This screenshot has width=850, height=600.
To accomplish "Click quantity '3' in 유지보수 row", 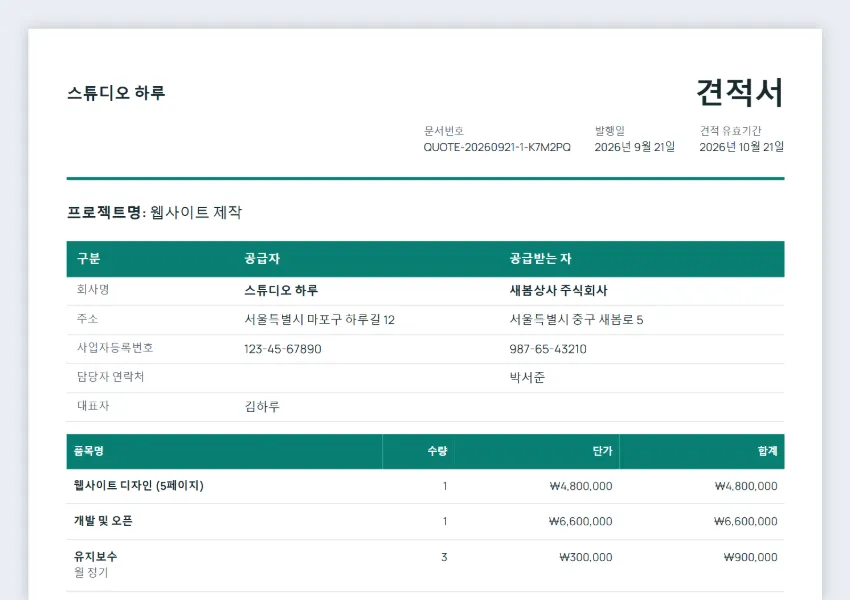I will 444,557.
